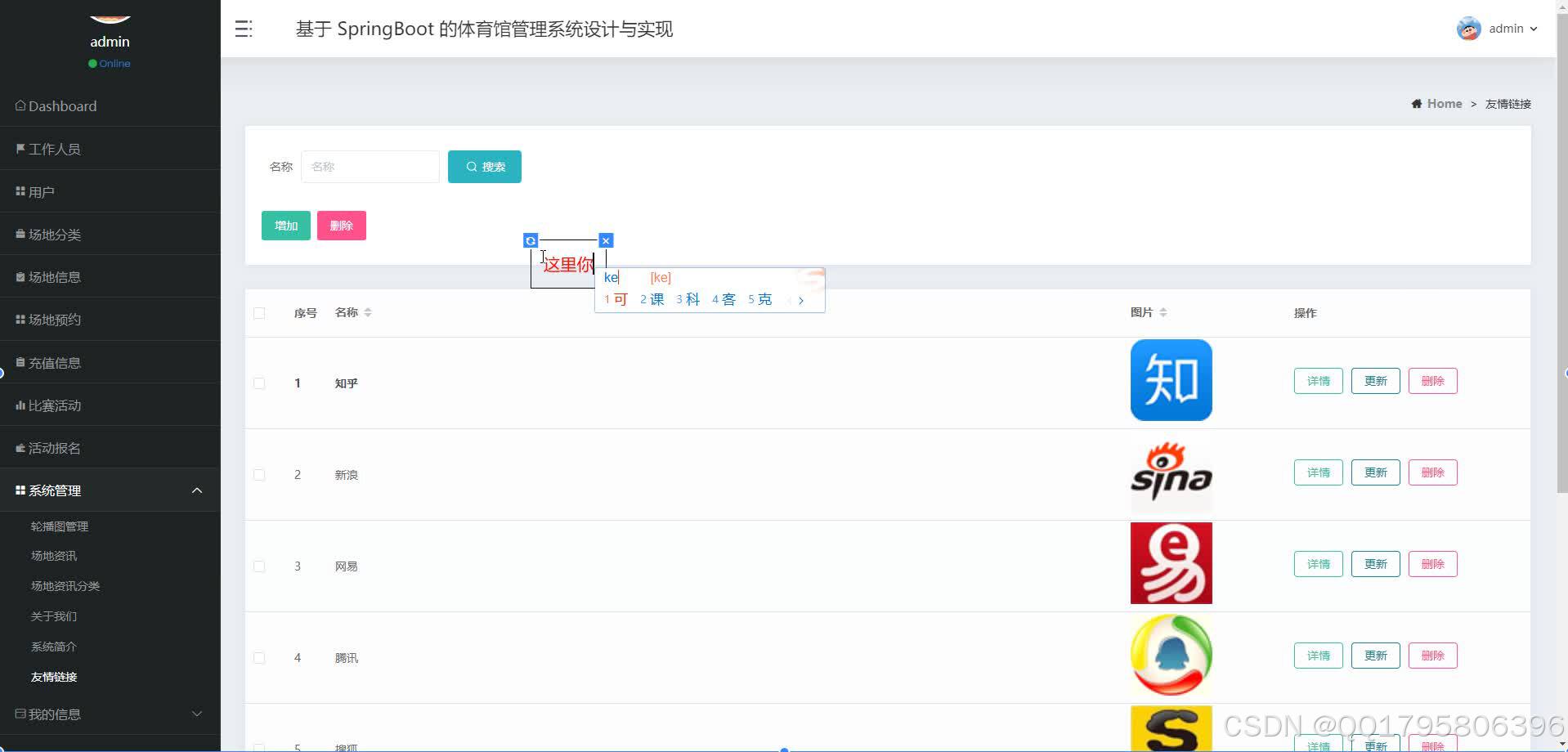Toggle the select-all header checkbox
Viewport: 1568px width, 752px height.
point(259,313)
